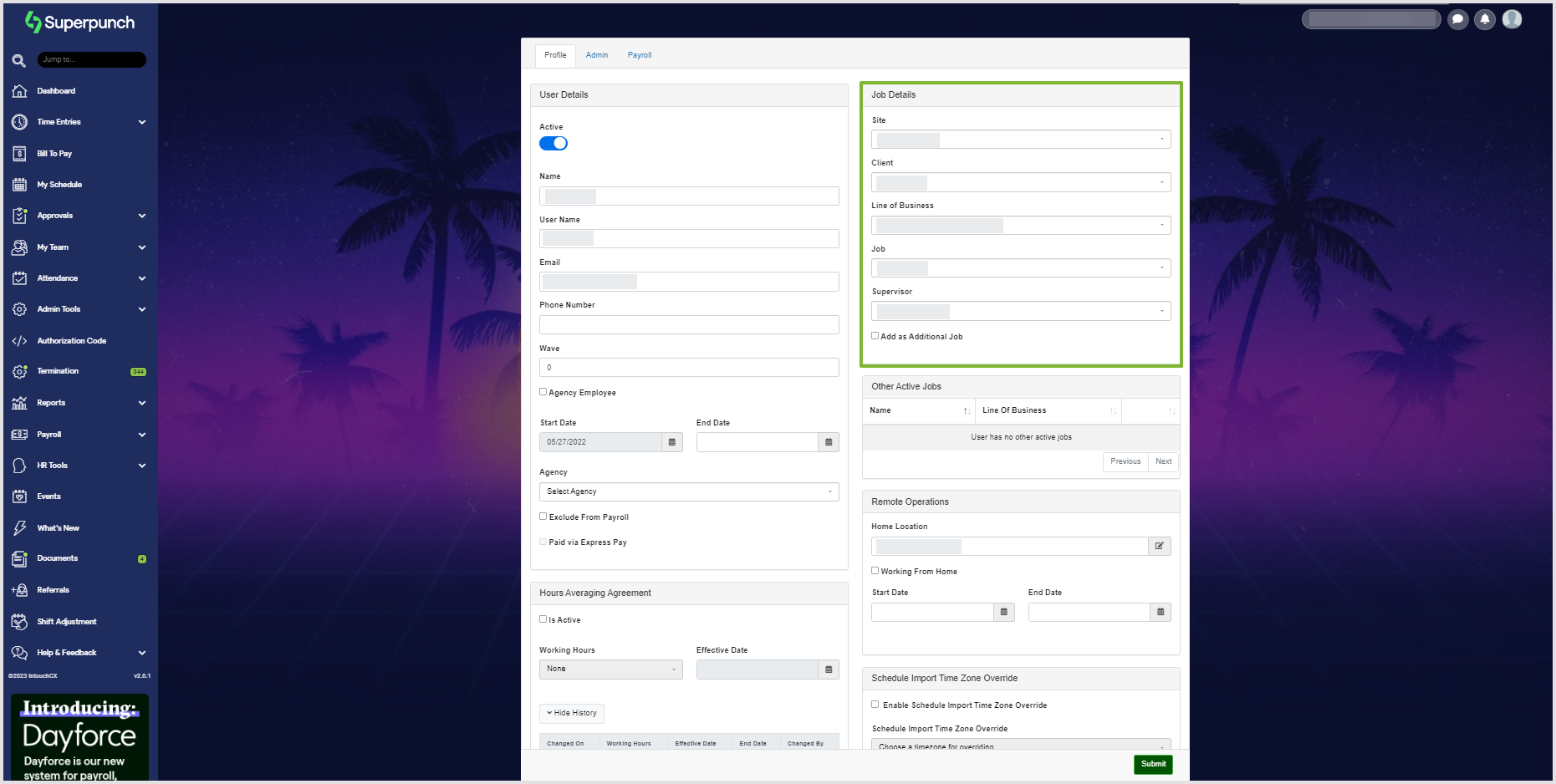Open the Authorization Code section
Viewport: 1556px width, 784px height.
pyautogui.click(x=71, y=340)
